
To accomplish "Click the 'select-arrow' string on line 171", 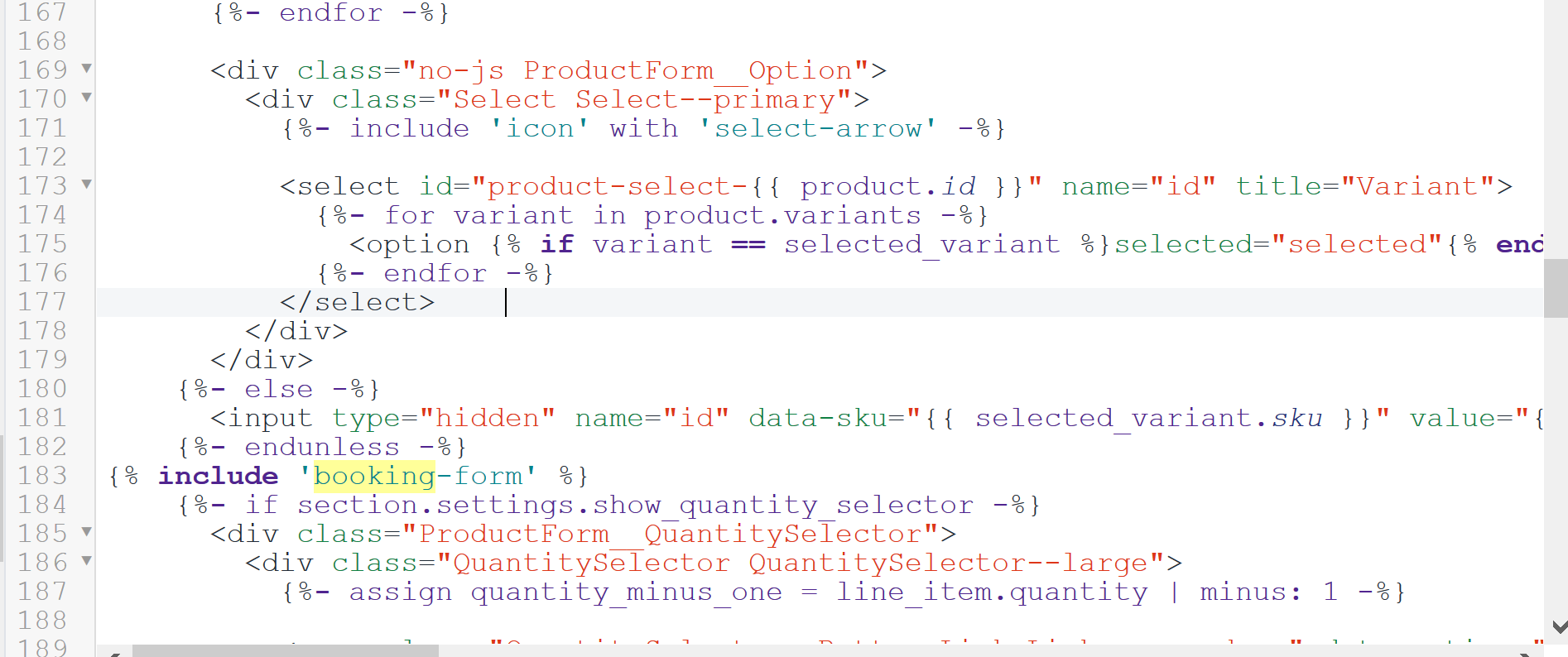I will [x=818, y=128].
